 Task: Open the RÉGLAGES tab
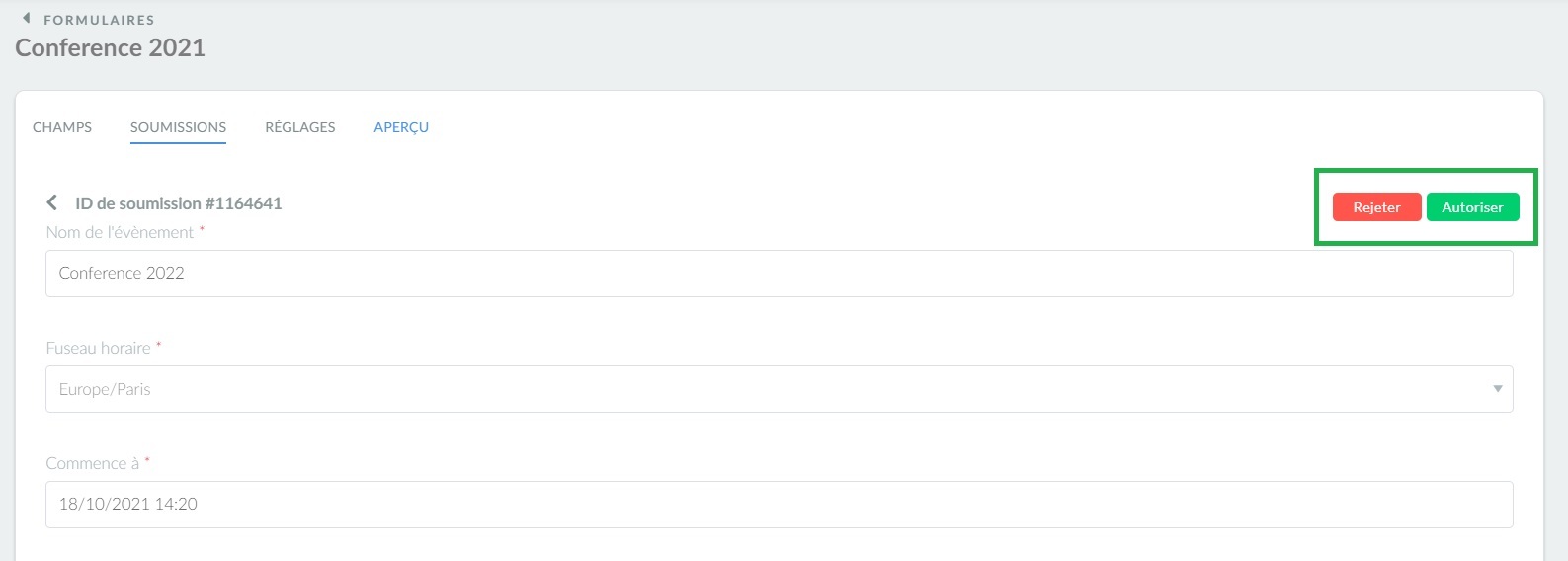click(300, 127)
